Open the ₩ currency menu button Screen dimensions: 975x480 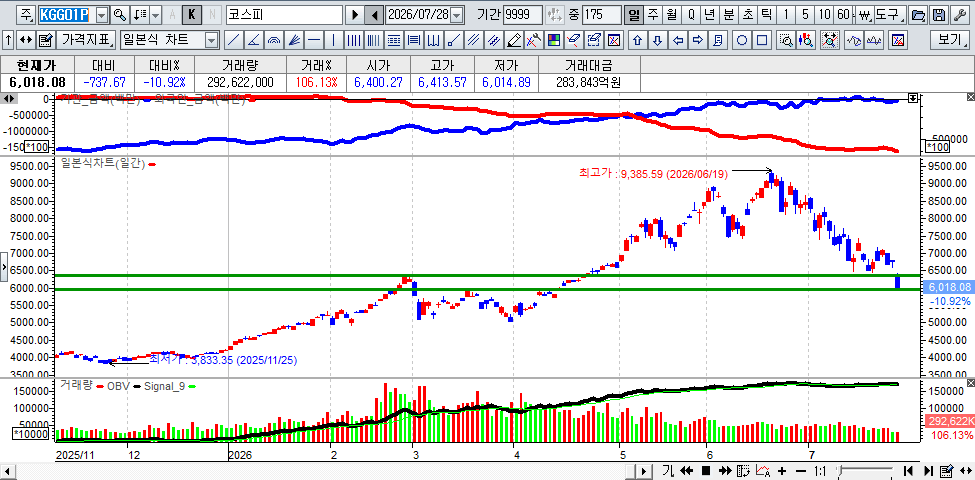pos(863,15)
